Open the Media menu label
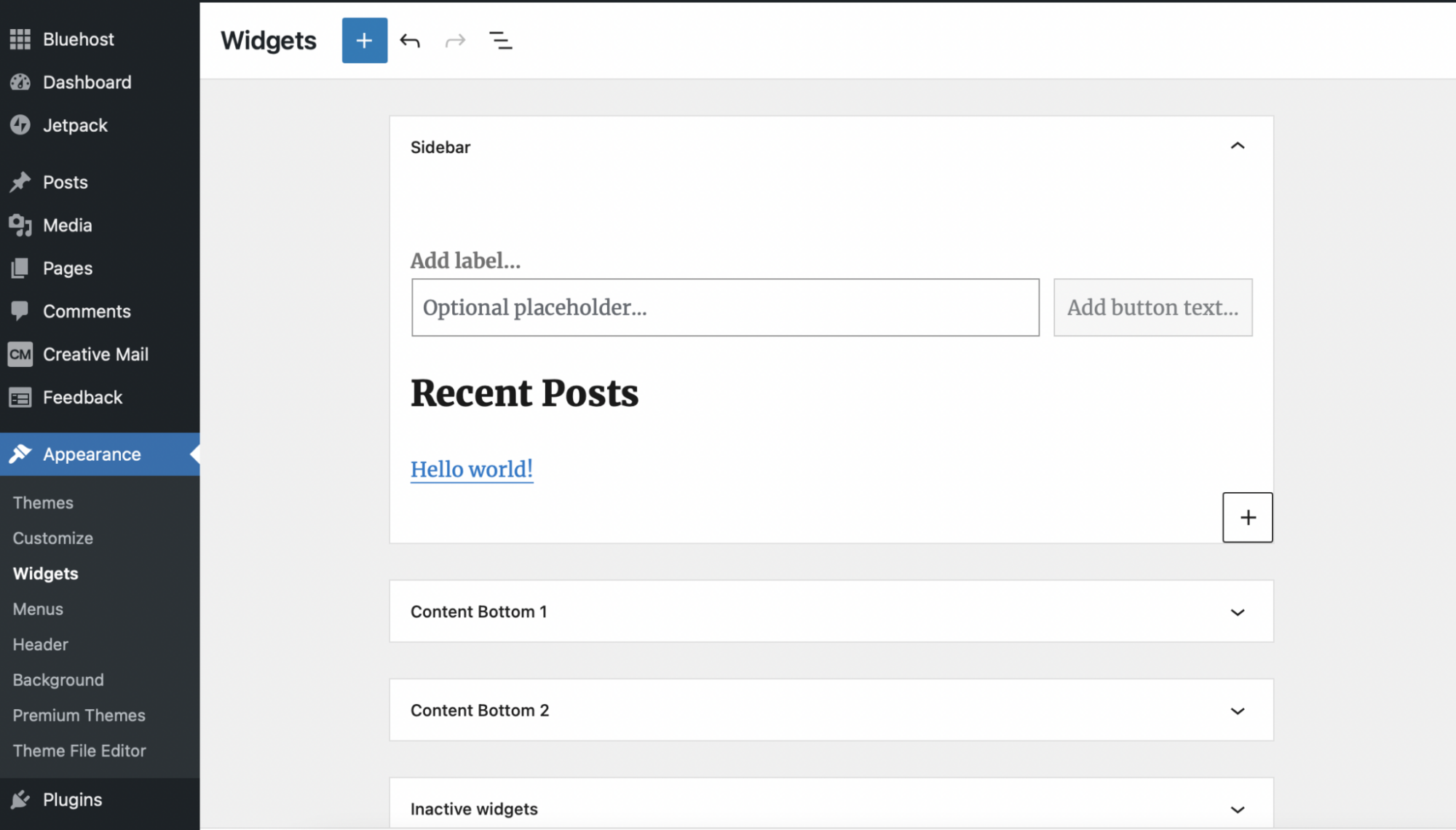The height and width of the screenshot is (830, 1456). [68, 225]
